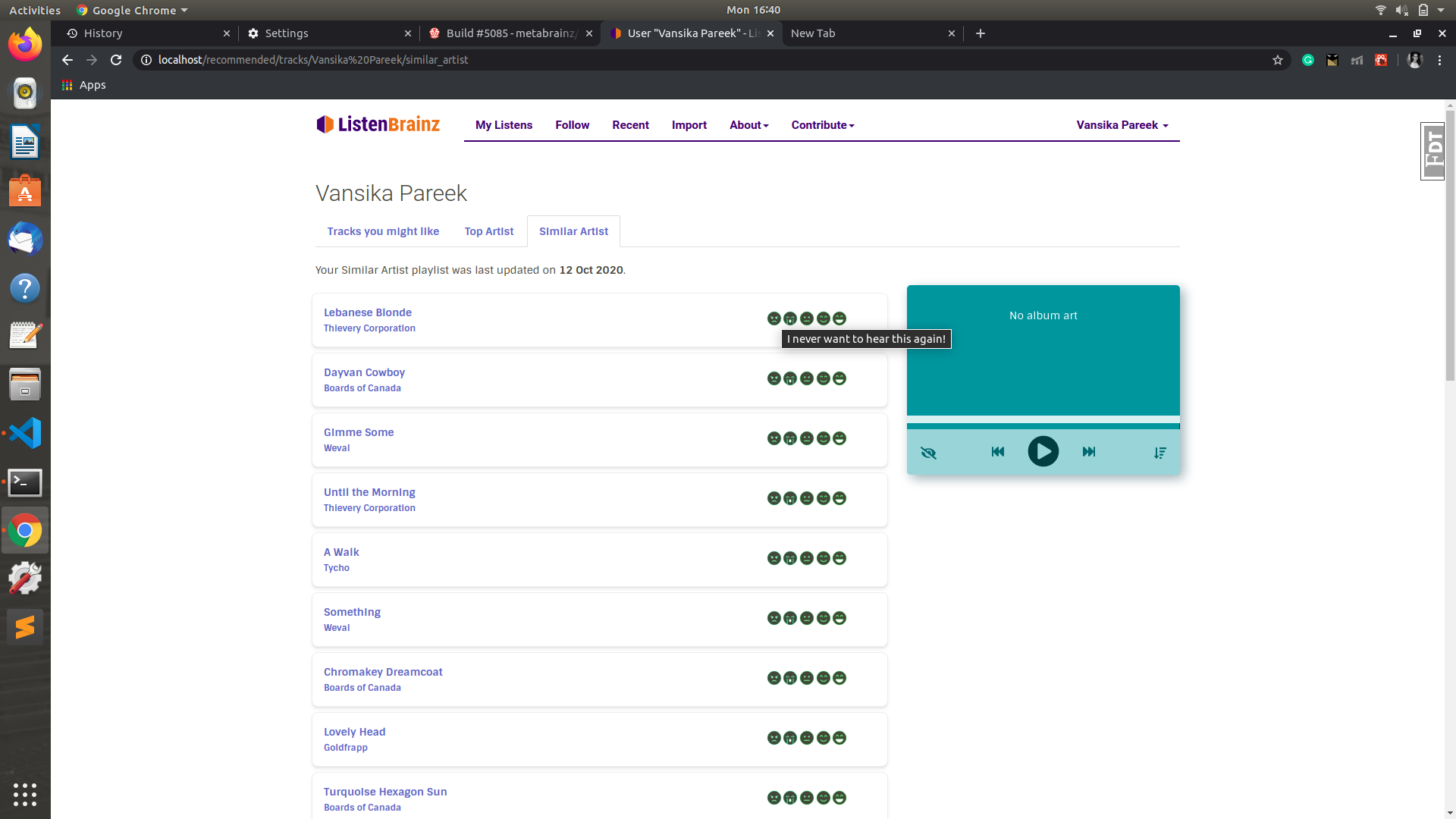
Task: Rate Until the Morning with the grinning face
Action: [x=839, y=498]
